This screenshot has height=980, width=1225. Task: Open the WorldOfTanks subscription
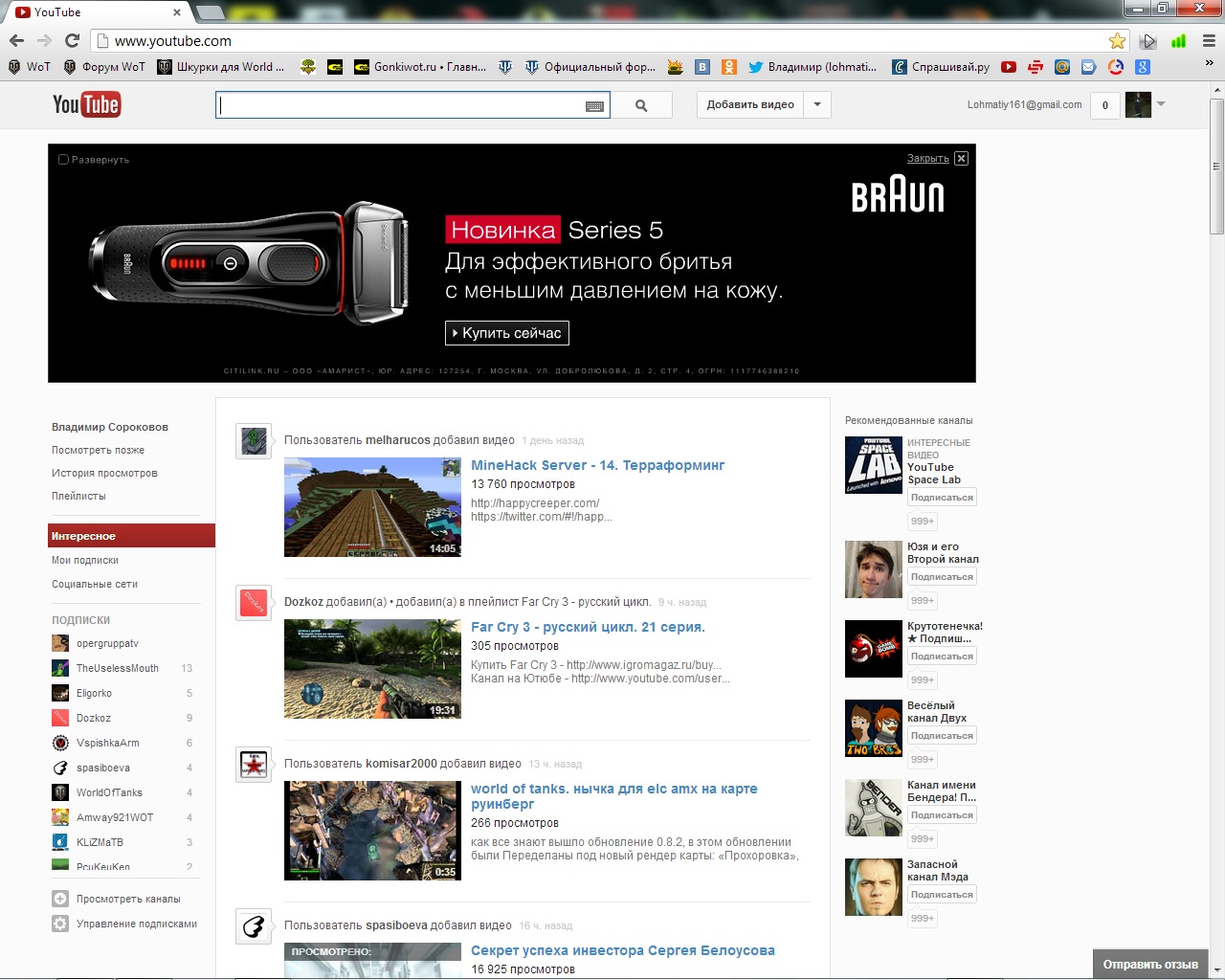pos(109,792)
